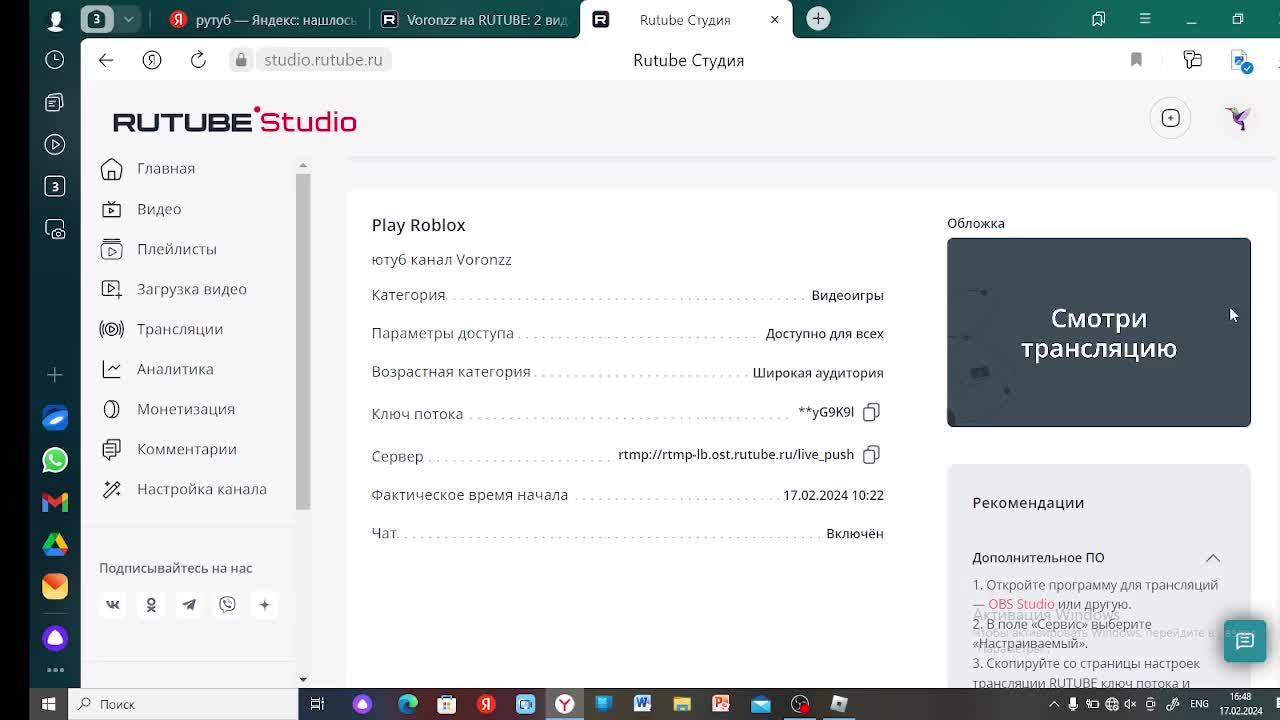Open the hummingbird channel avatar menu
This screenshot has width=1280, height=720.
1238,118
